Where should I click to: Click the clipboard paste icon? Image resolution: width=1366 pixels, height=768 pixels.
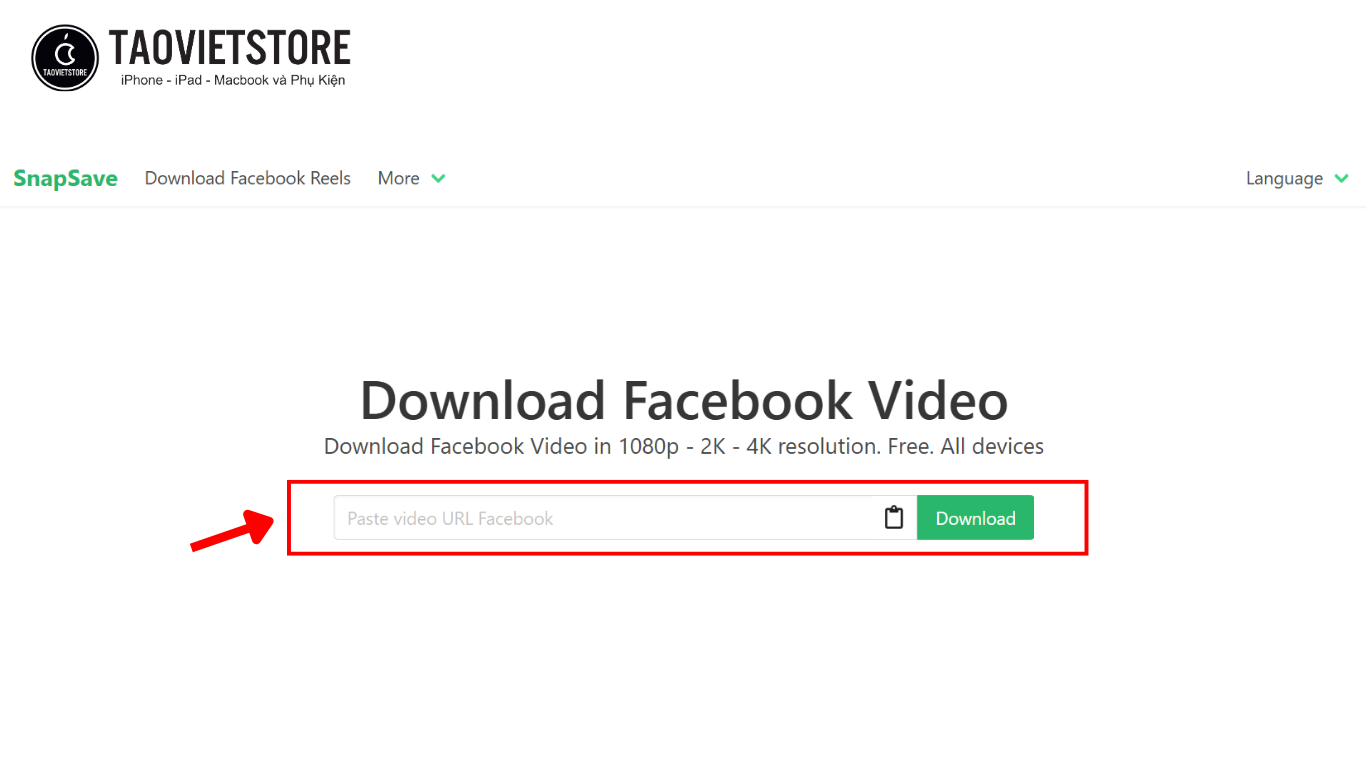click(x=894, y=518)
